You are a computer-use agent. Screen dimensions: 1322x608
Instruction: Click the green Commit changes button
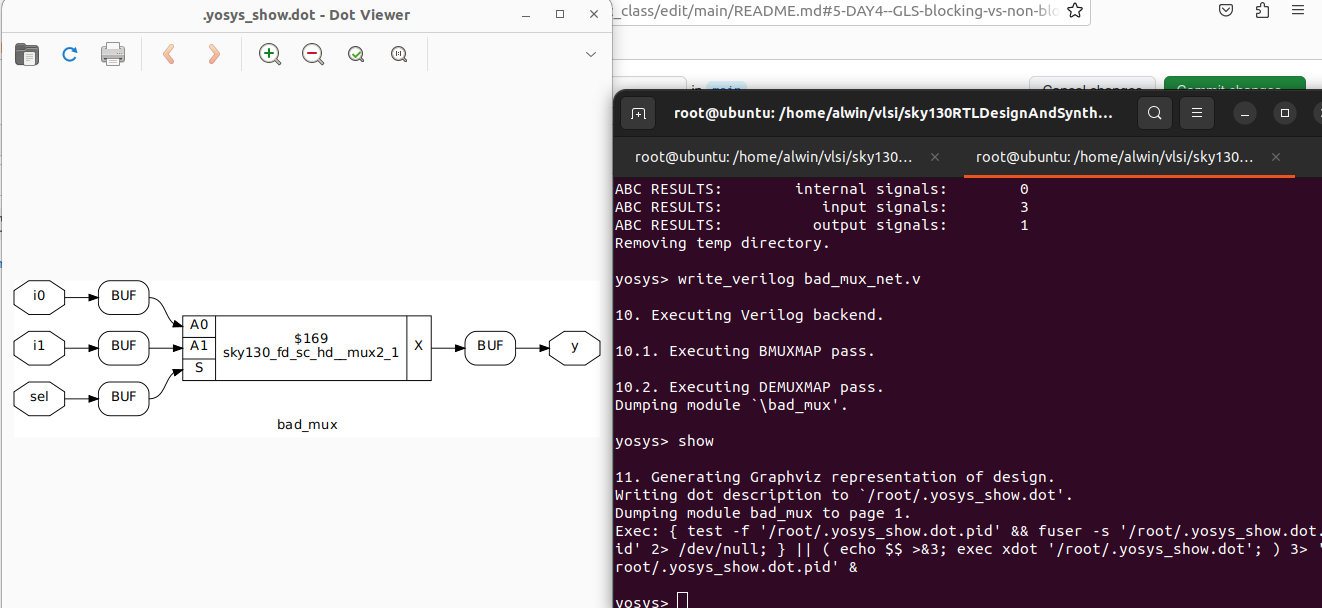1234,86
